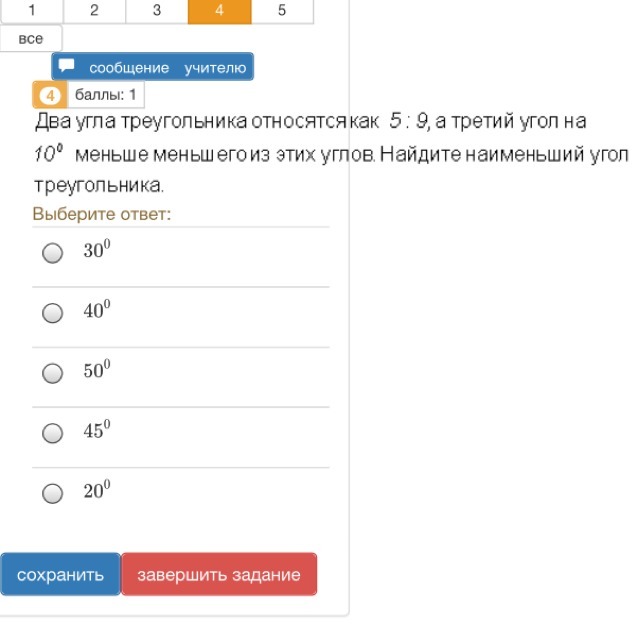
Task: Mark 45° as the answer
Action: tap(52, 433)
